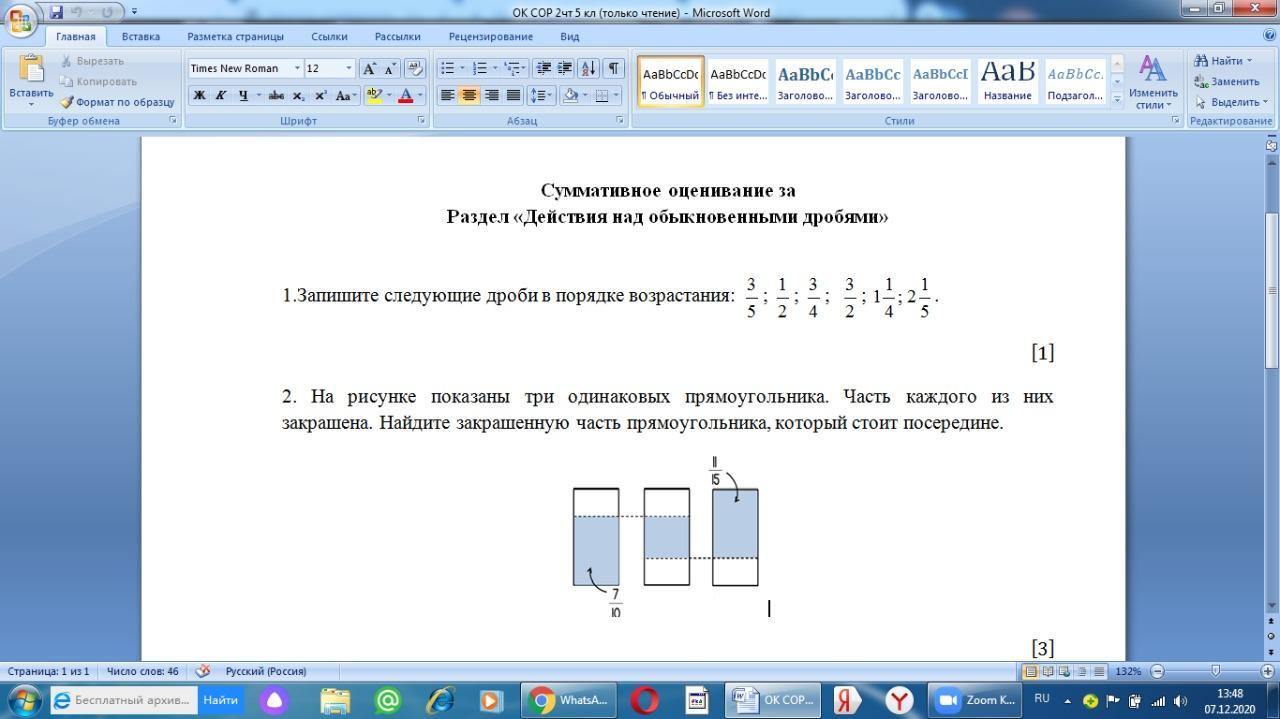Image resolution: width=1280 pixels, height=719 pixels.
Task: Apply the Обычный style
Action: pos(671,82)
